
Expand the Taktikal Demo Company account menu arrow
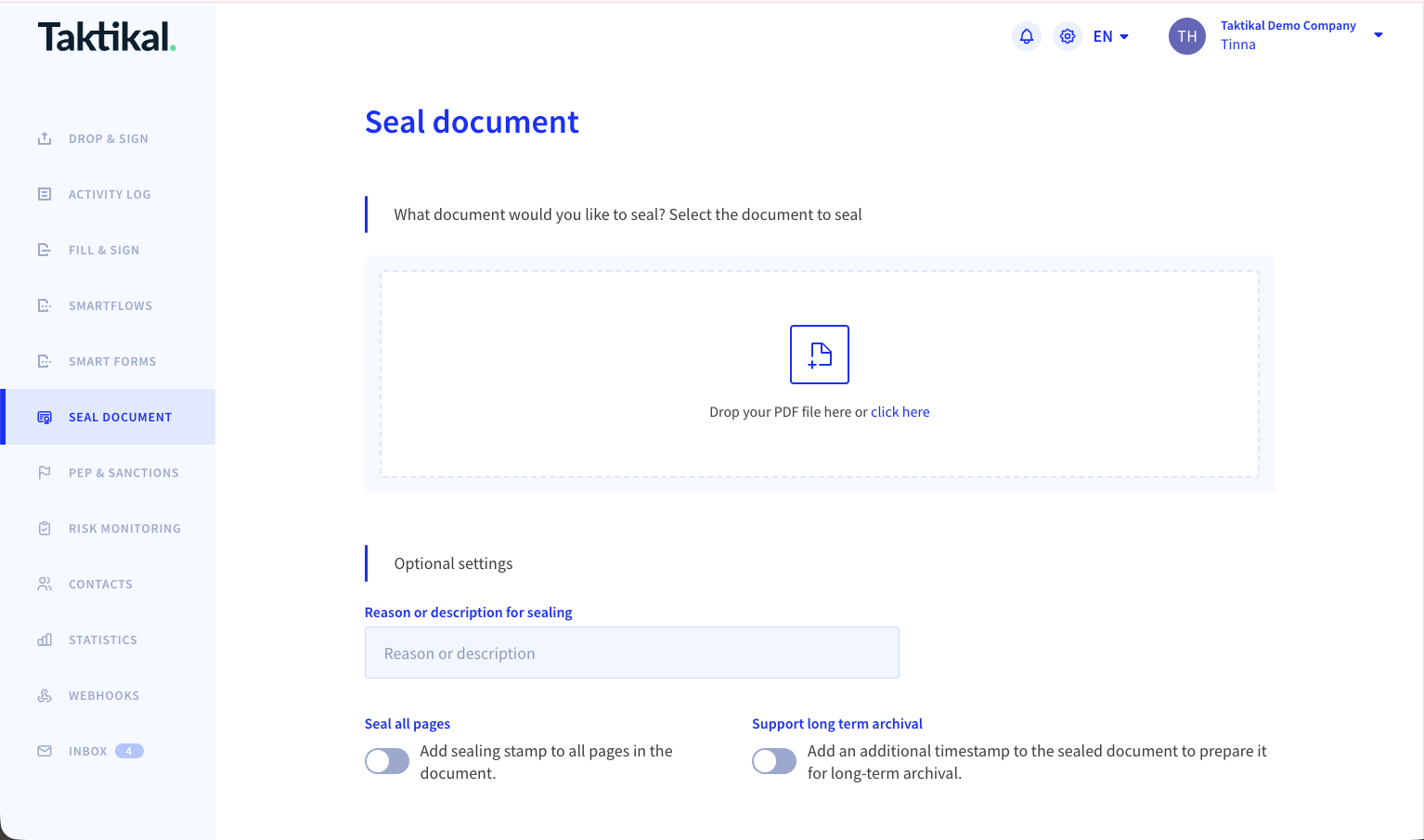[1379, 35]
